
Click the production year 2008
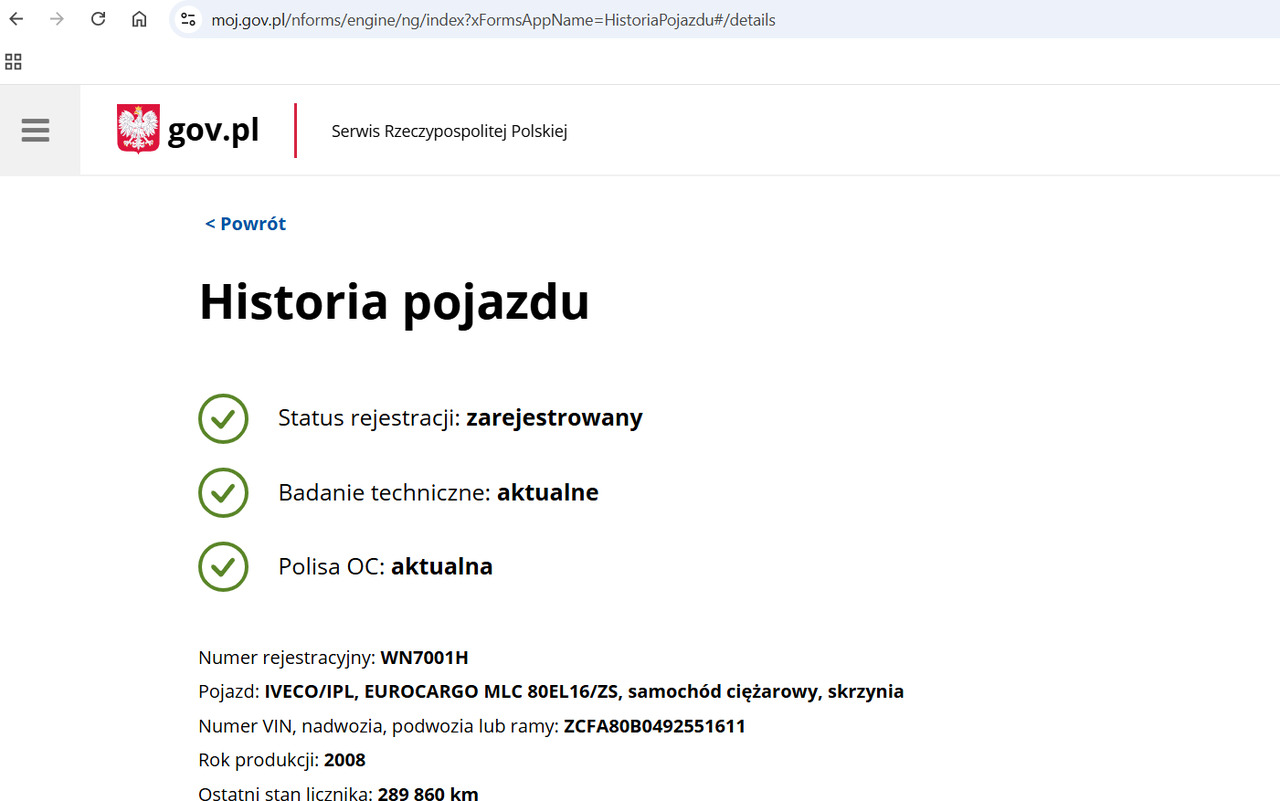pyautogui.click(x=344, y=760)
